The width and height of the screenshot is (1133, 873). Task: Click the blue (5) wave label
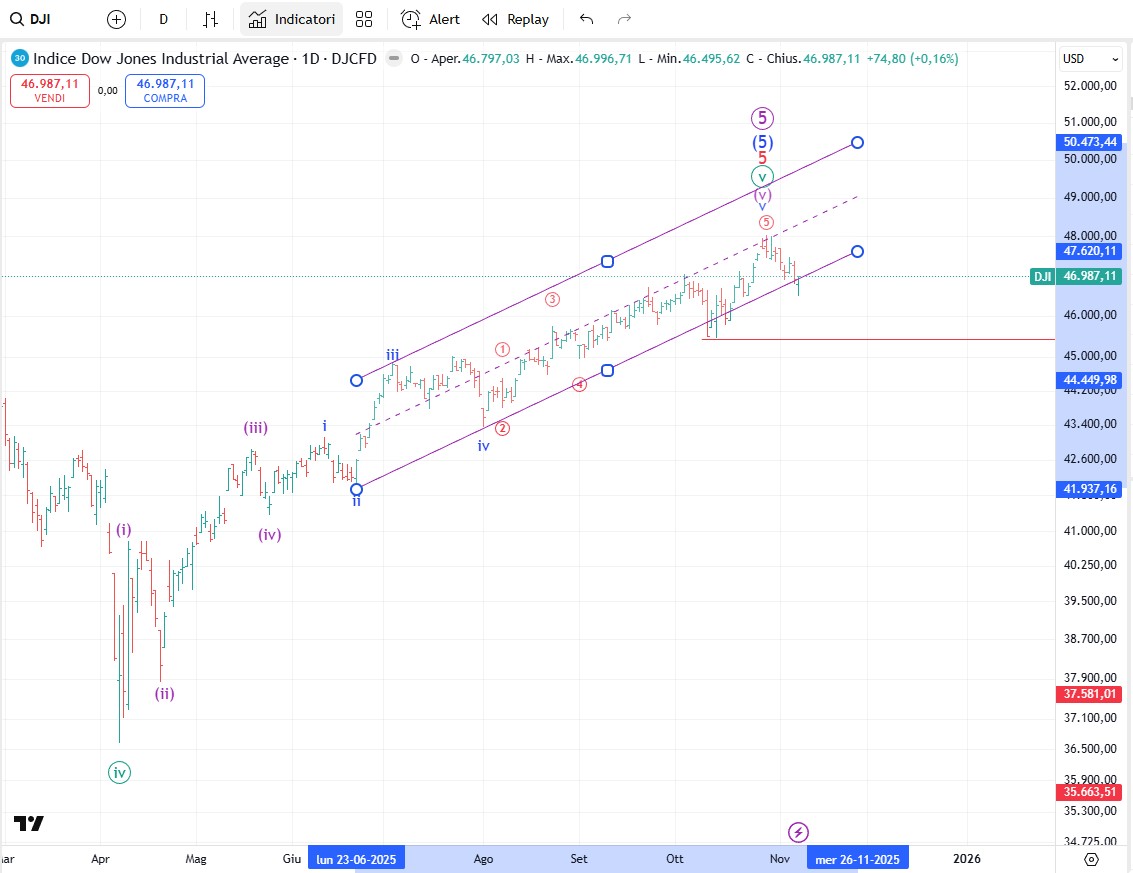762,142
